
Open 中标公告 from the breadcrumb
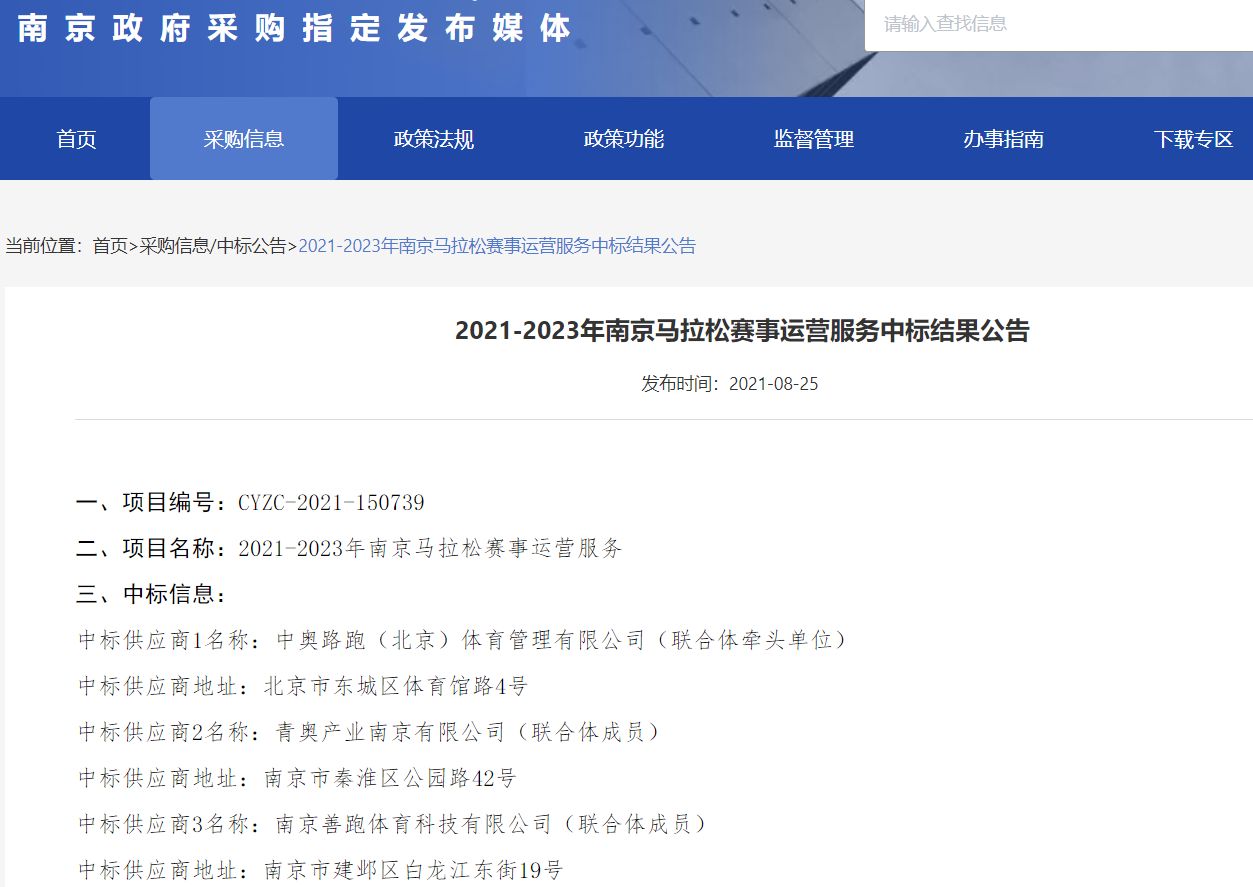click(252, 246)
